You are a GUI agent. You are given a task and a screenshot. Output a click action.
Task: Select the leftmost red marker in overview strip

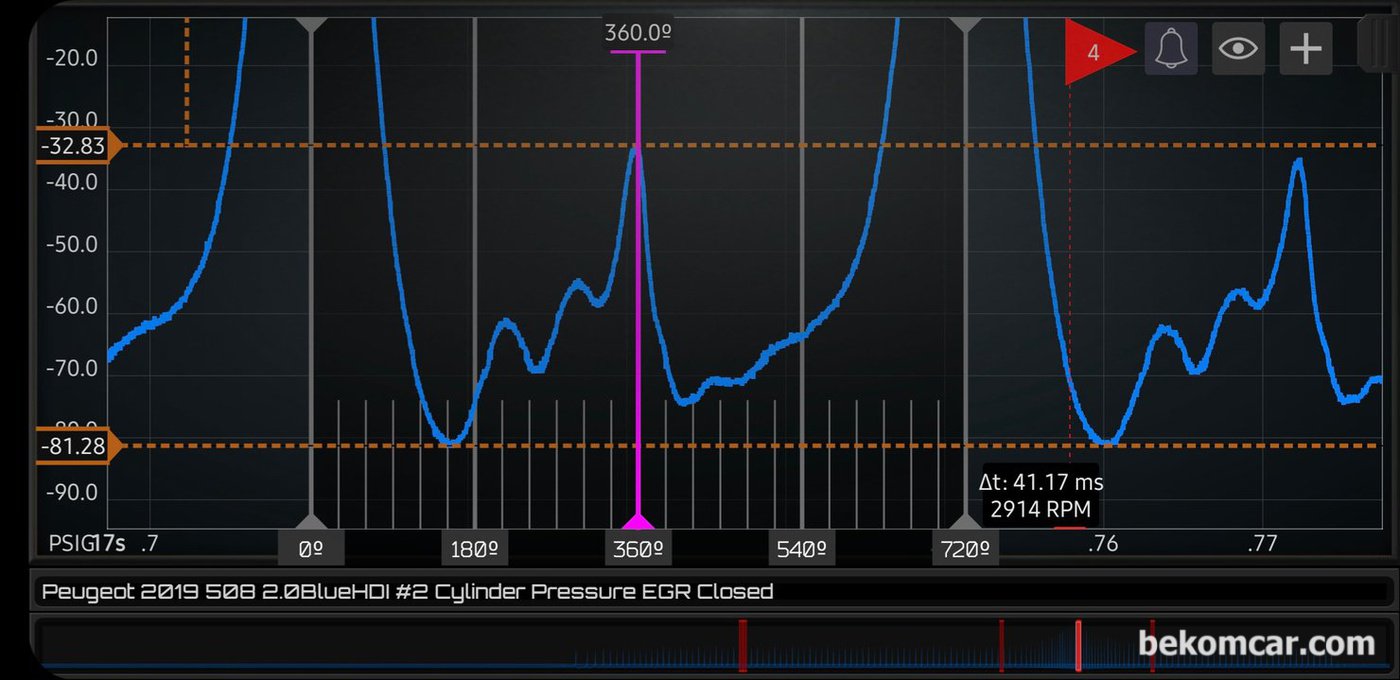pyautogui.click(x=742, y=645)
